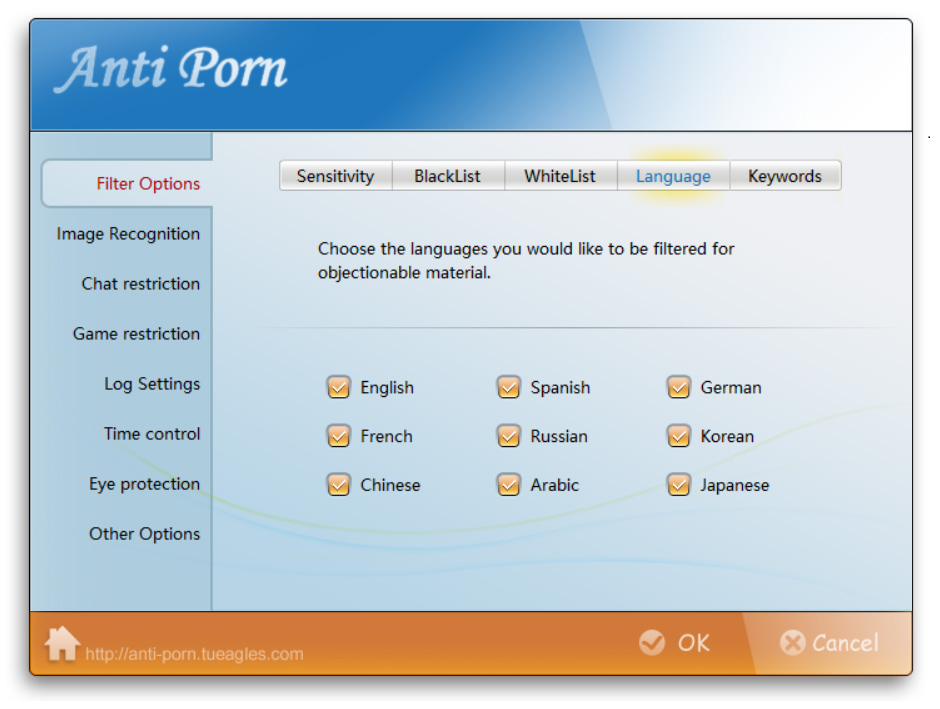Screen dimensions: 940x709
Task: Uncheck the French checkbox
Action: point(339,436)
